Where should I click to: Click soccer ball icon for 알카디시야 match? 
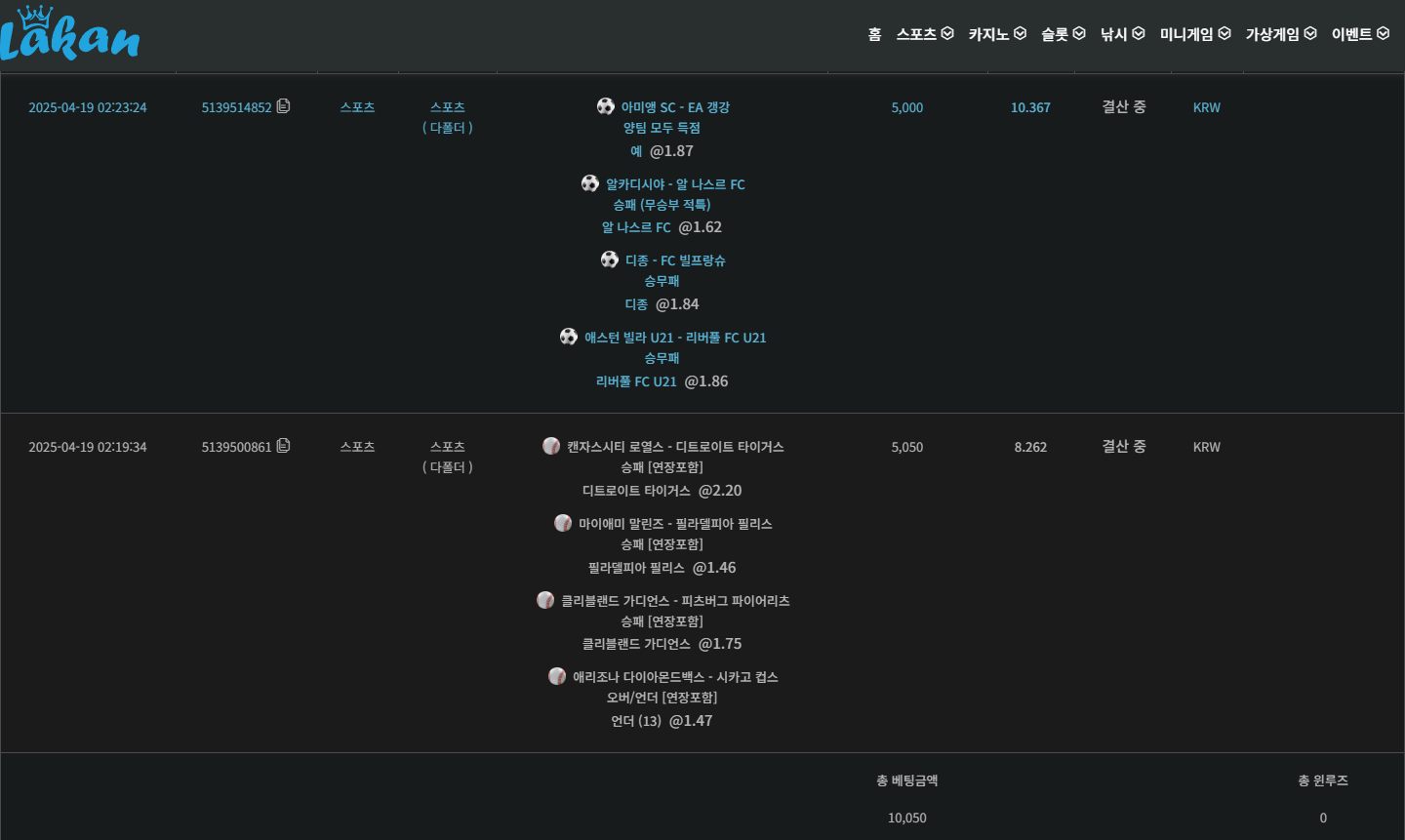[590, 183]
